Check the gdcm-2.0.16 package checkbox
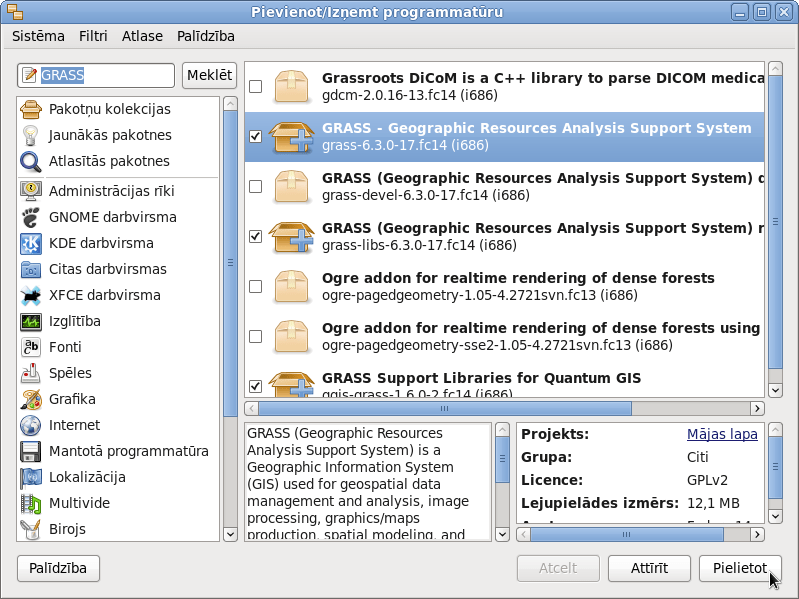 tap(255, 87)
